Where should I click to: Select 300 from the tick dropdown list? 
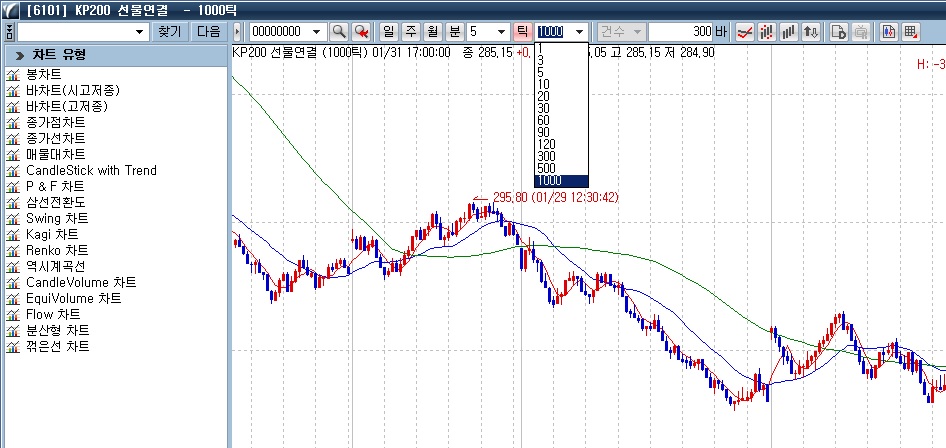(x=546, y=156)
